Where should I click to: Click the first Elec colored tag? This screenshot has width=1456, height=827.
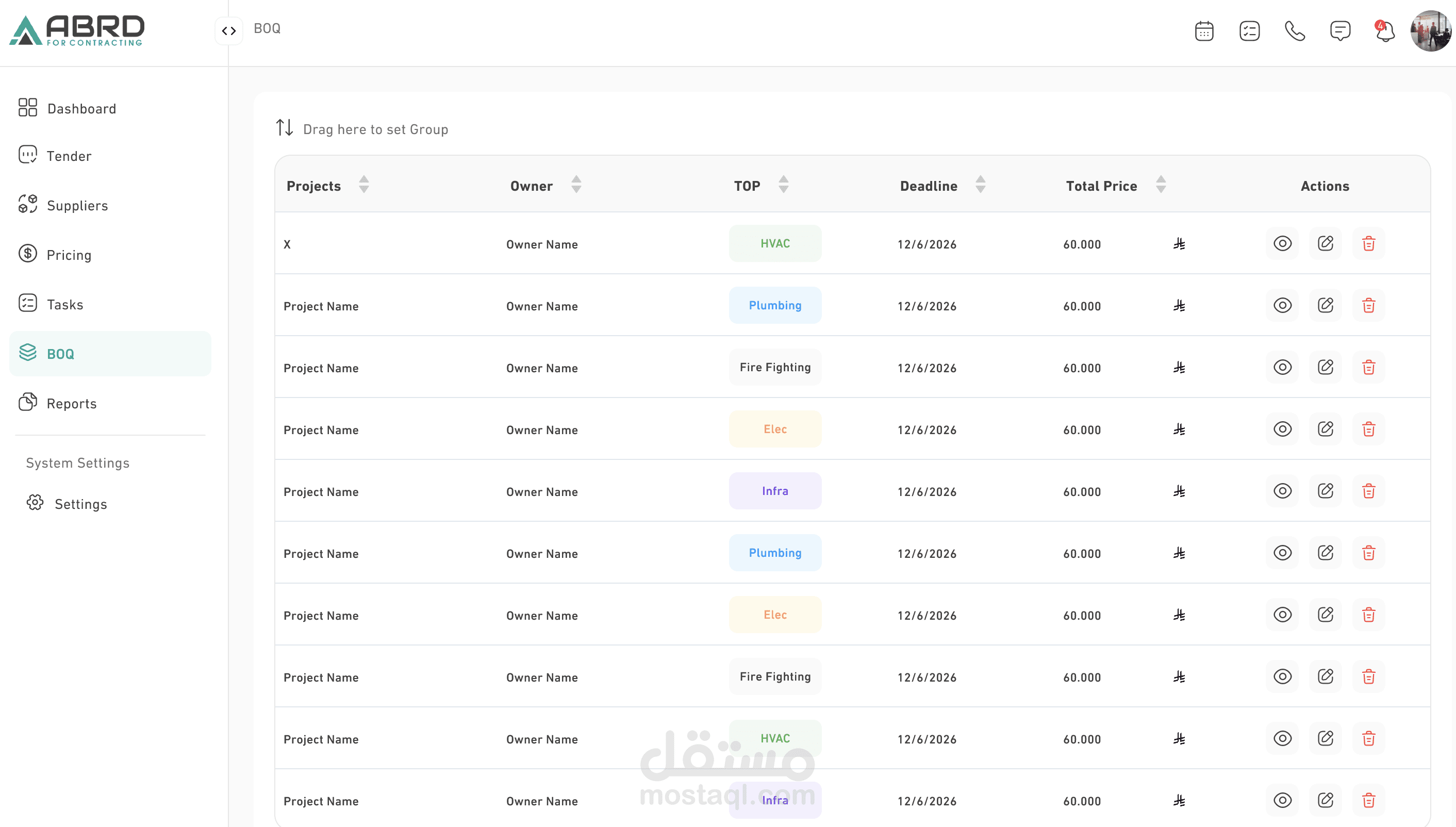(x=775, y=429)
